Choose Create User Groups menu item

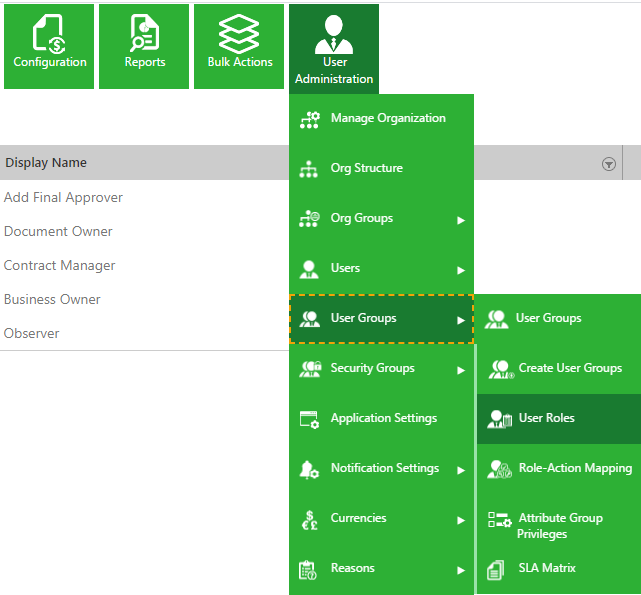[x=569, y=368]
